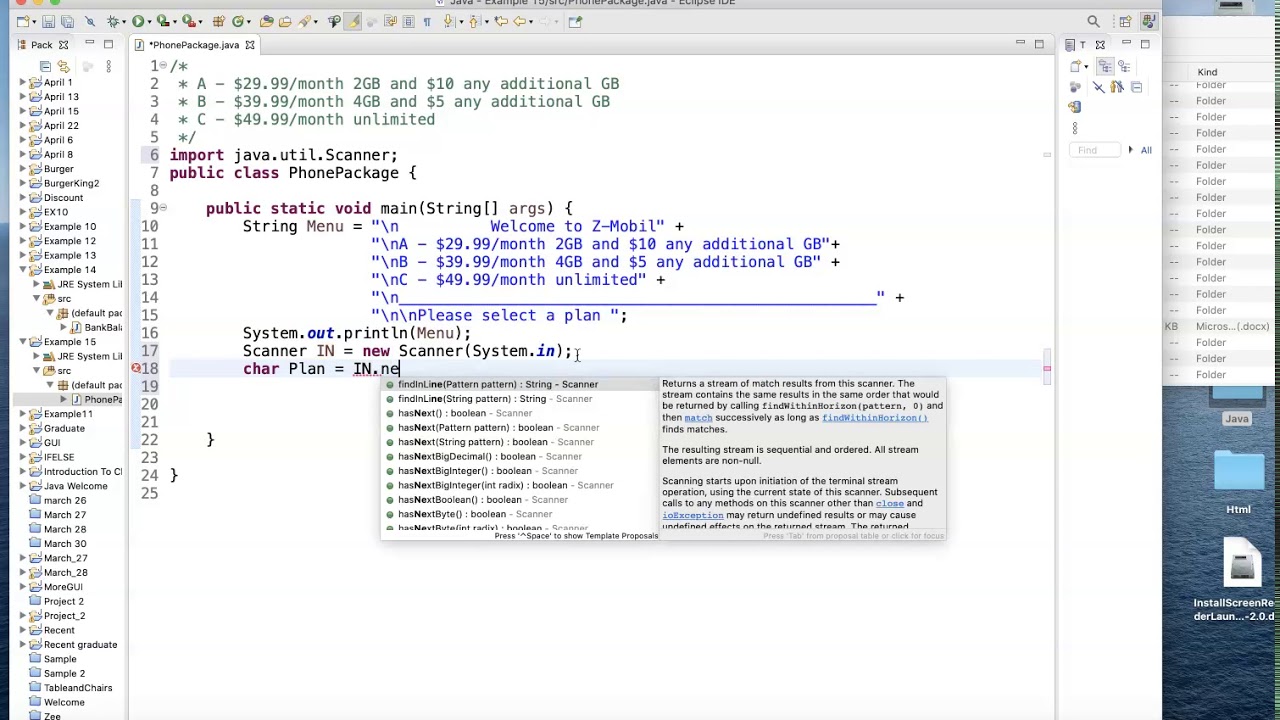The image size is (1280, 720).
Task: Click the Open Perspective icon
Action: [1125, 21]
